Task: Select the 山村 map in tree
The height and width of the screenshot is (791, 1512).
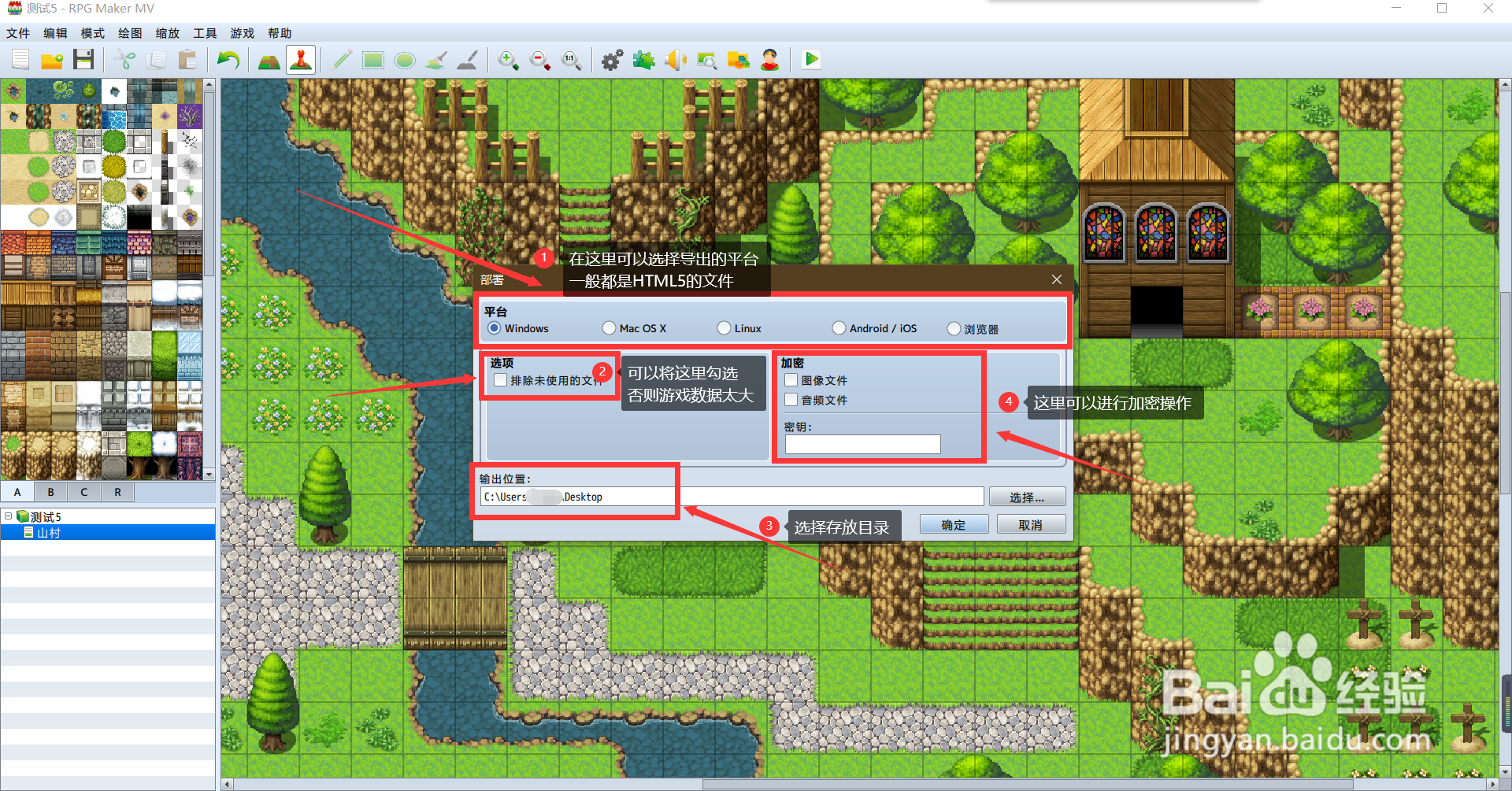Action: pos(49,533)
